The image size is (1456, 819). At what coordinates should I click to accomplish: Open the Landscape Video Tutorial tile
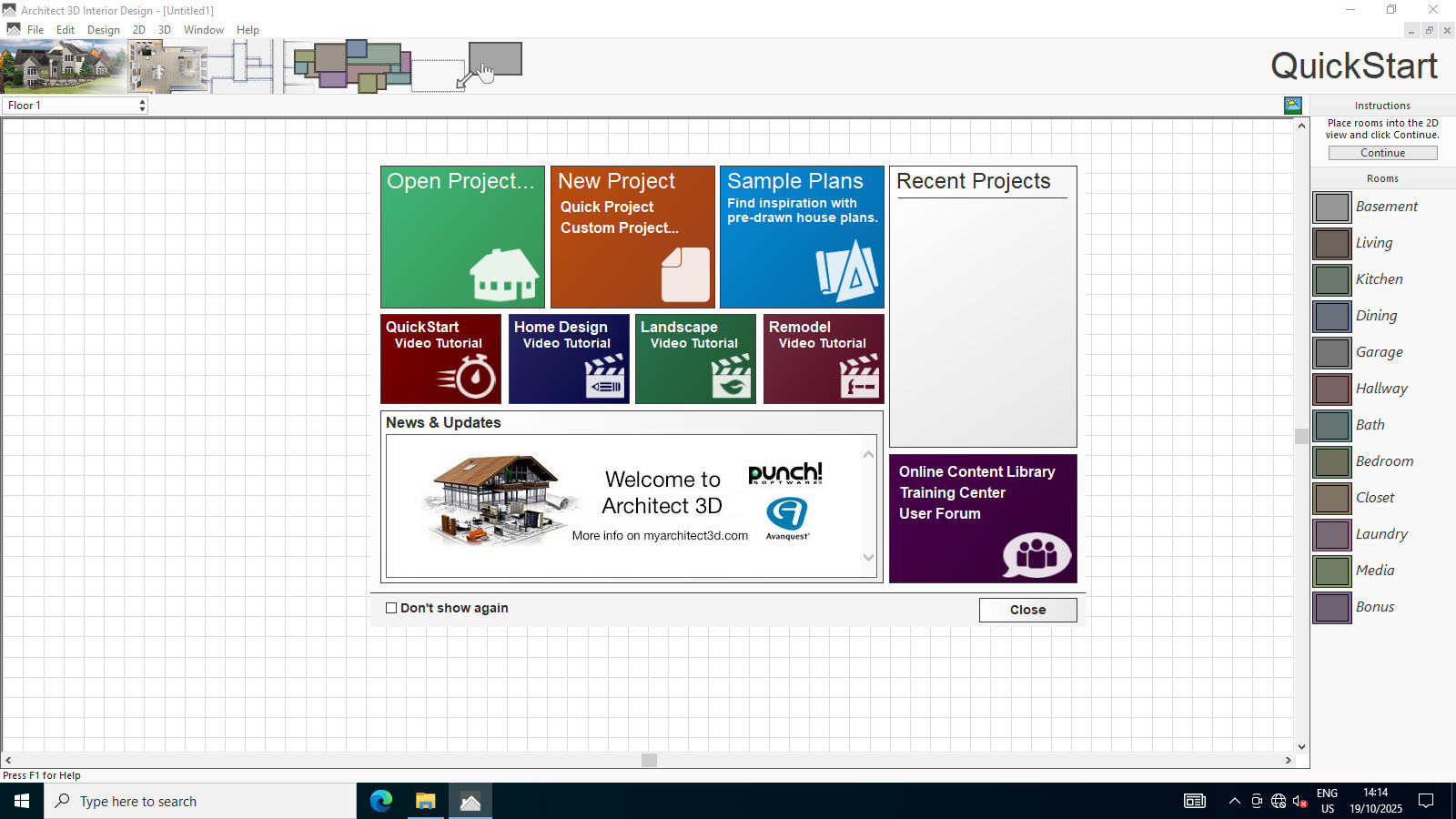pos(695,359)
